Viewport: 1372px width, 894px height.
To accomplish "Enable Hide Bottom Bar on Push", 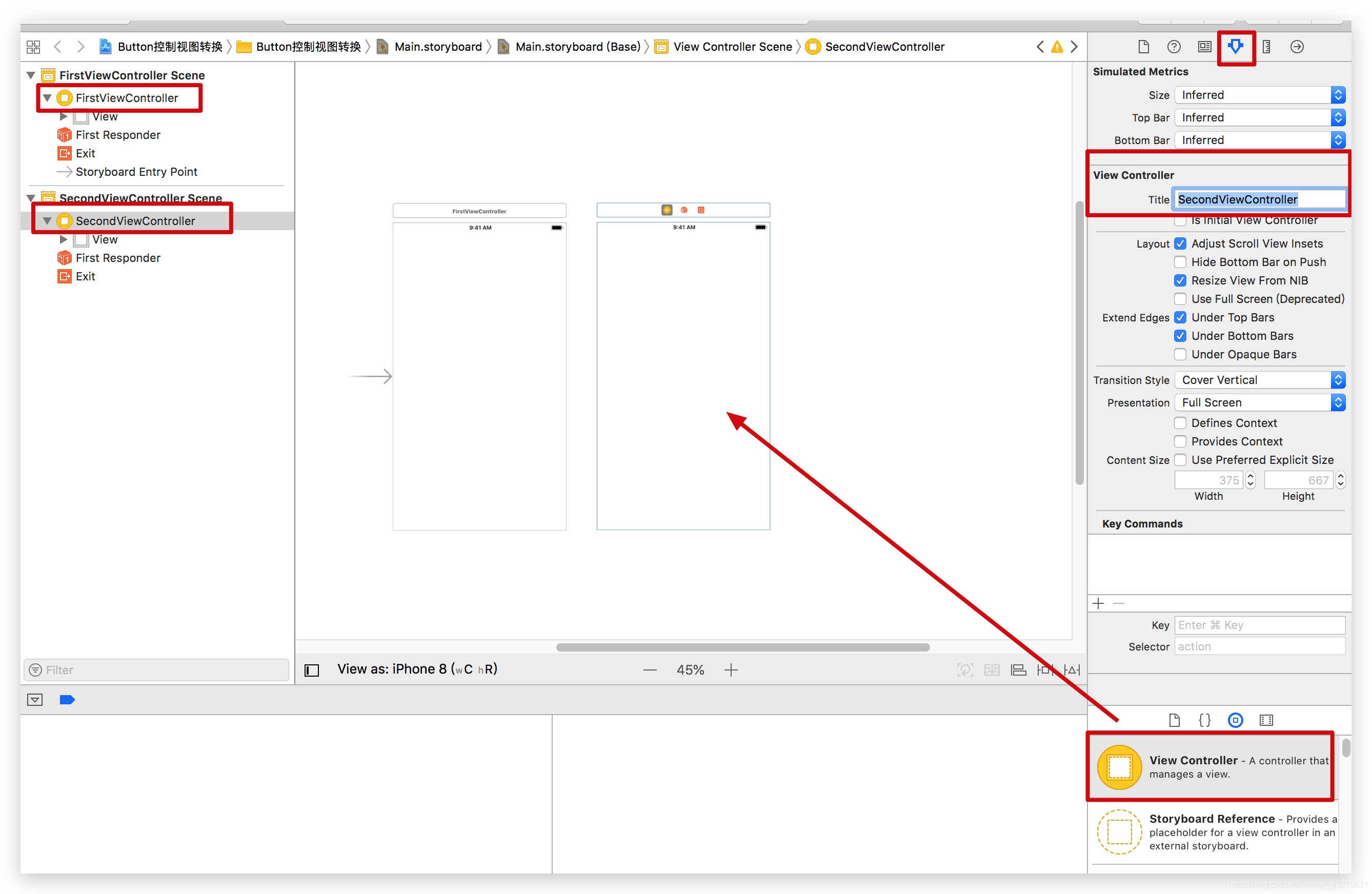I will click(1180, 262).
